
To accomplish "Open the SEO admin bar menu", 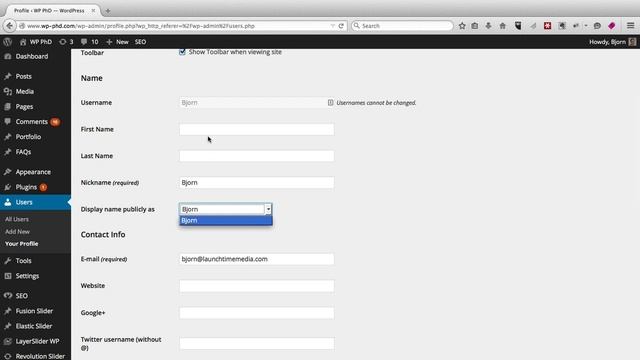I will tap(140, 42).
